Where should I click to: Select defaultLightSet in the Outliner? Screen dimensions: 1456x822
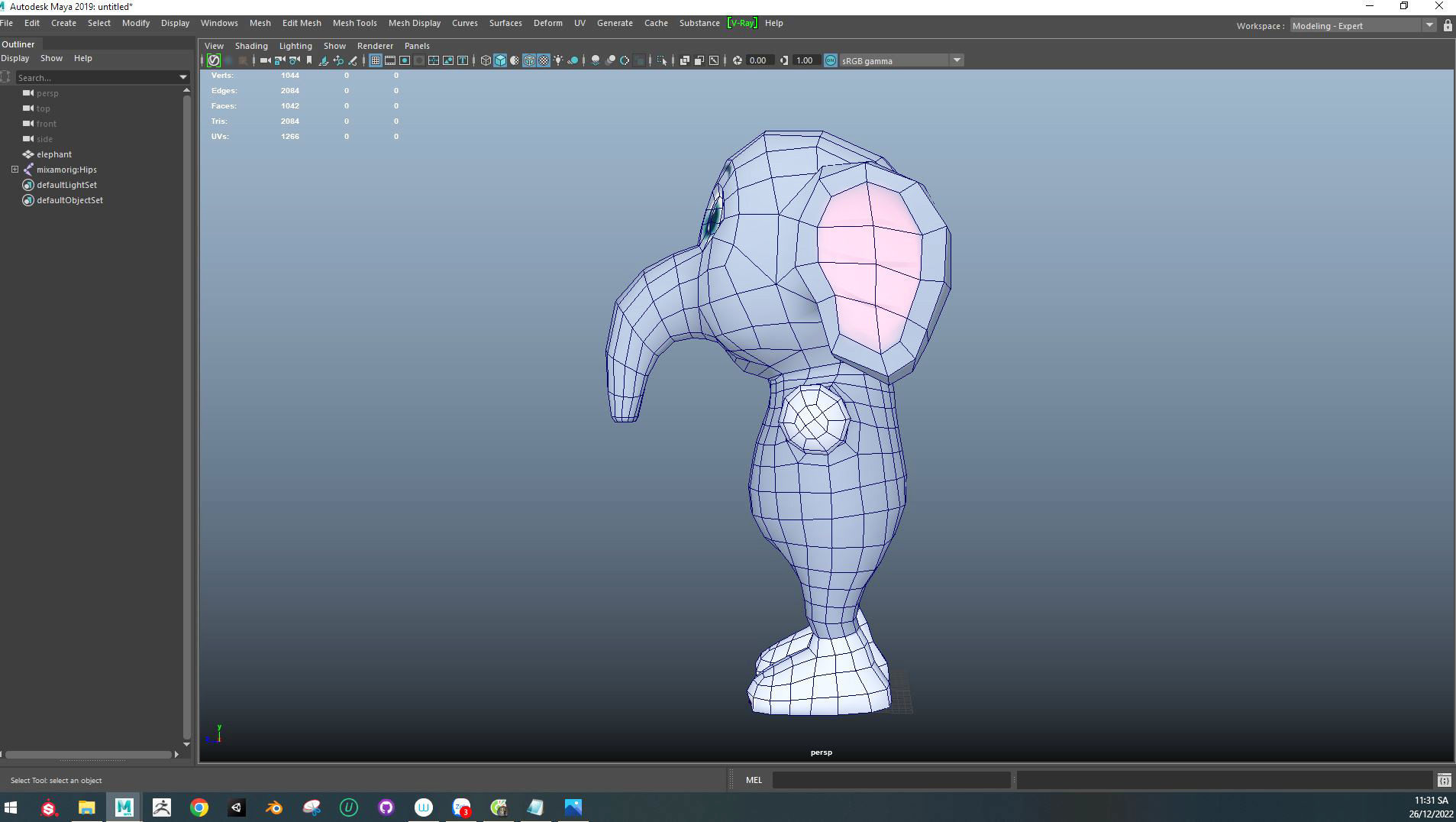tap(66, 185)
